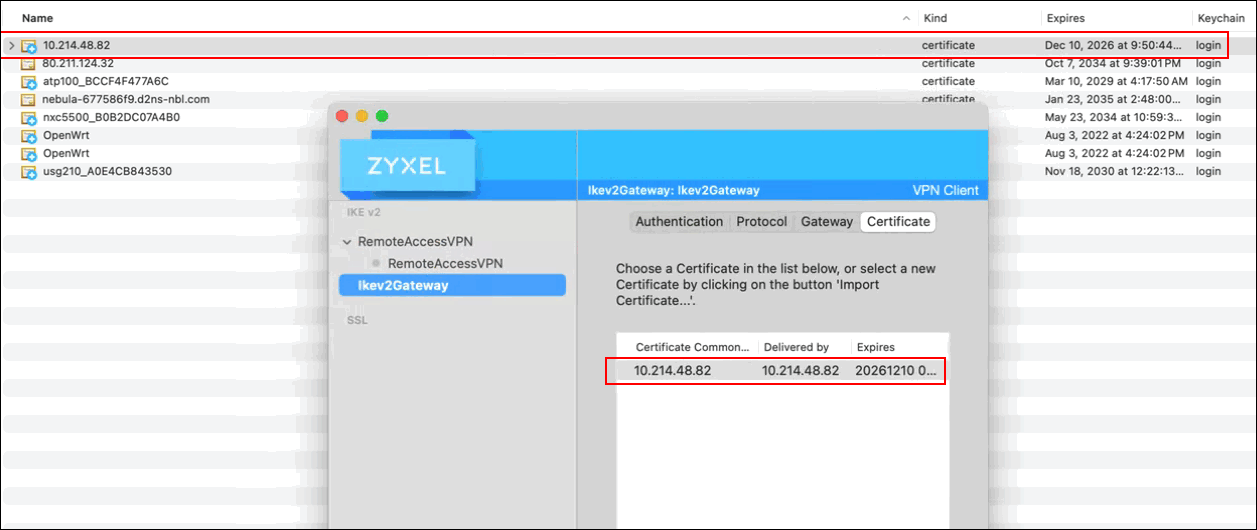This screenshot has height=530, width=1257.
Task: Click certificate icon next to atp100_BCCF4F477A6C
Action: pyautogui.click(x=29, y=81)
